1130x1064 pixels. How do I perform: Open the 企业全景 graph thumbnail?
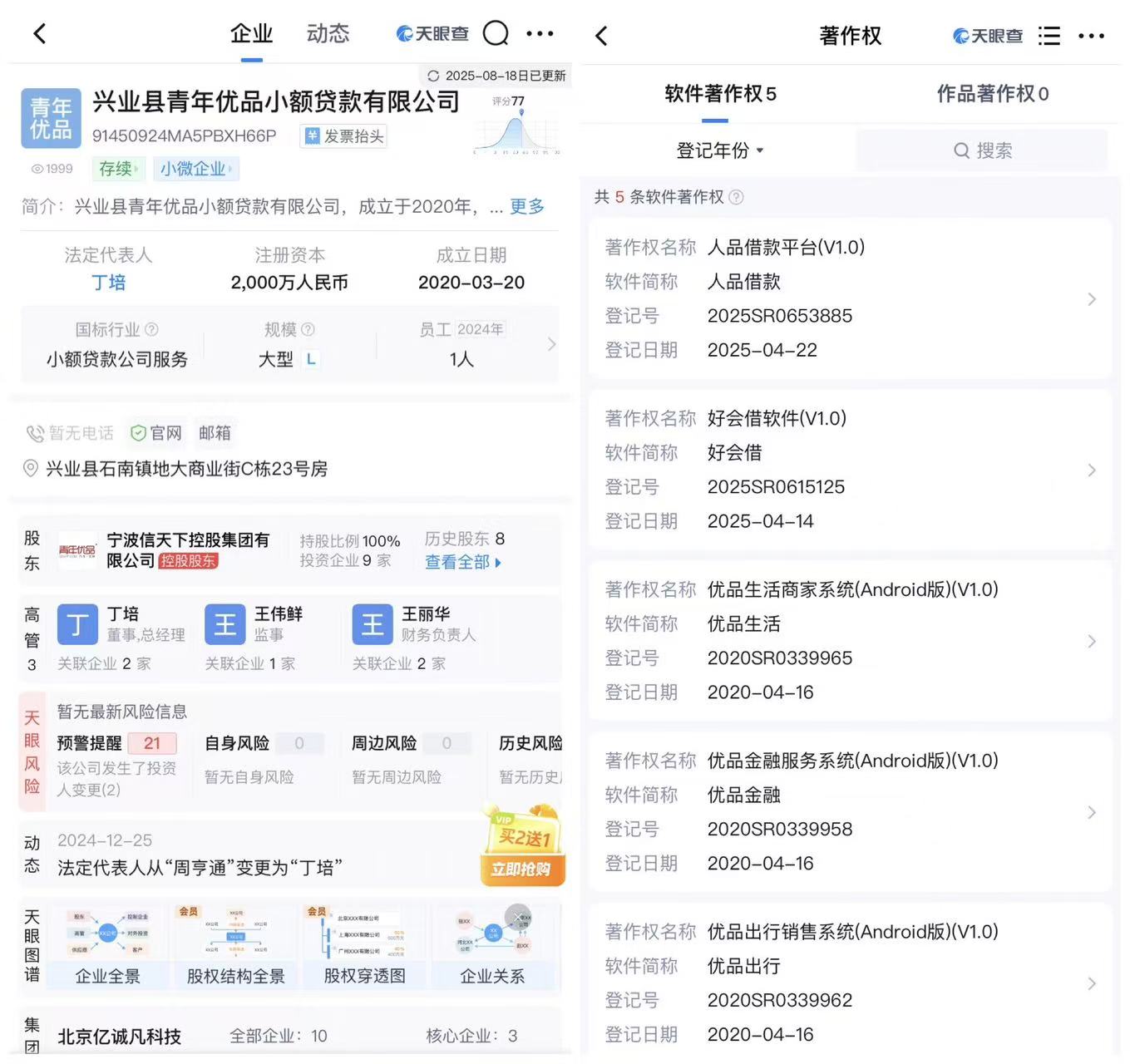click(108, 948)
